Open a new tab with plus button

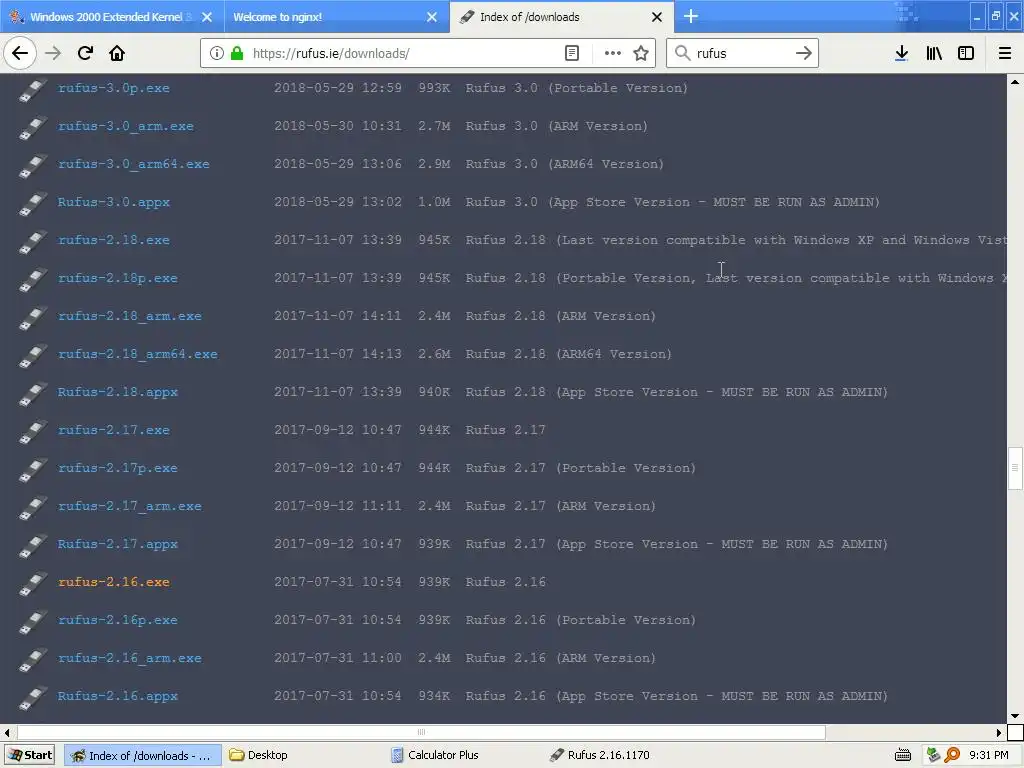click(x=691, y=16)
